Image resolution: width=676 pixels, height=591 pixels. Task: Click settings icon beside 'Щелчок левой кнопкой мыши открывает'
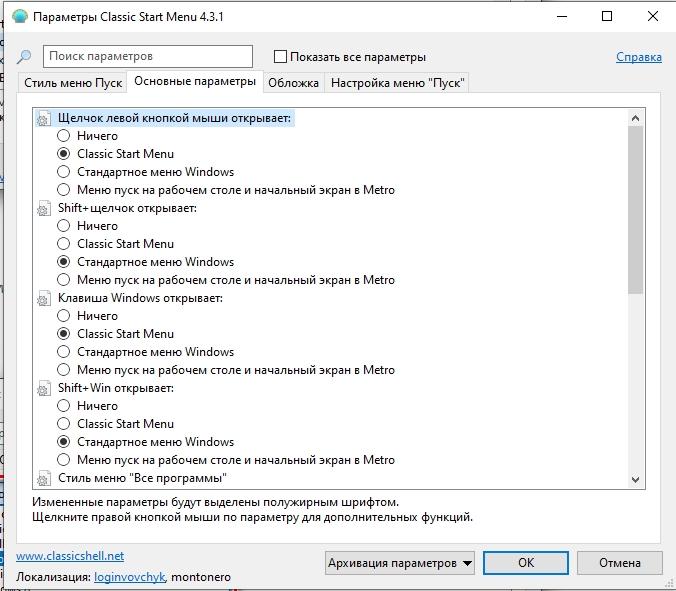coord(44,118)
